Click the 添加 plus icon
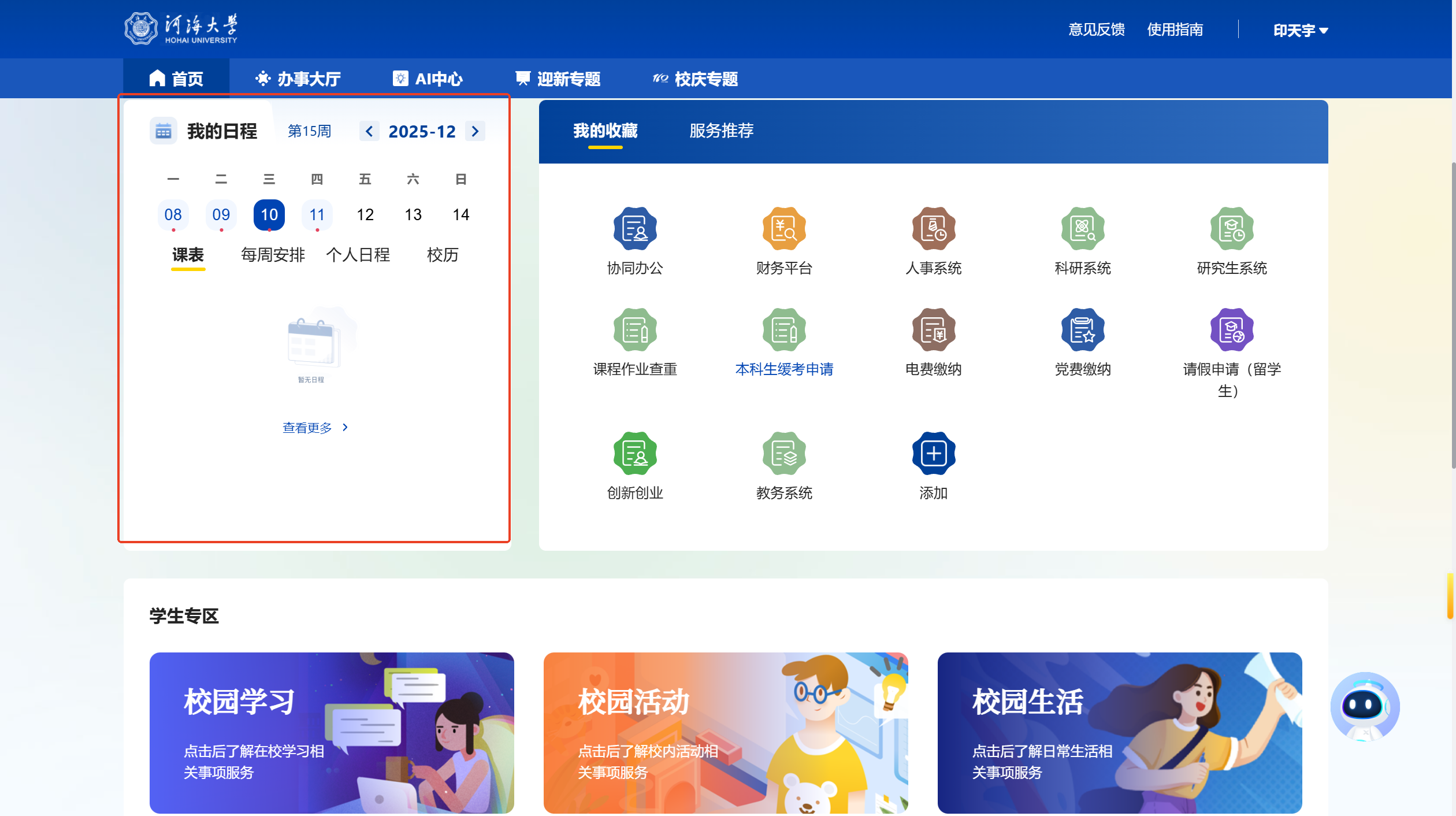 pos(933,454)
